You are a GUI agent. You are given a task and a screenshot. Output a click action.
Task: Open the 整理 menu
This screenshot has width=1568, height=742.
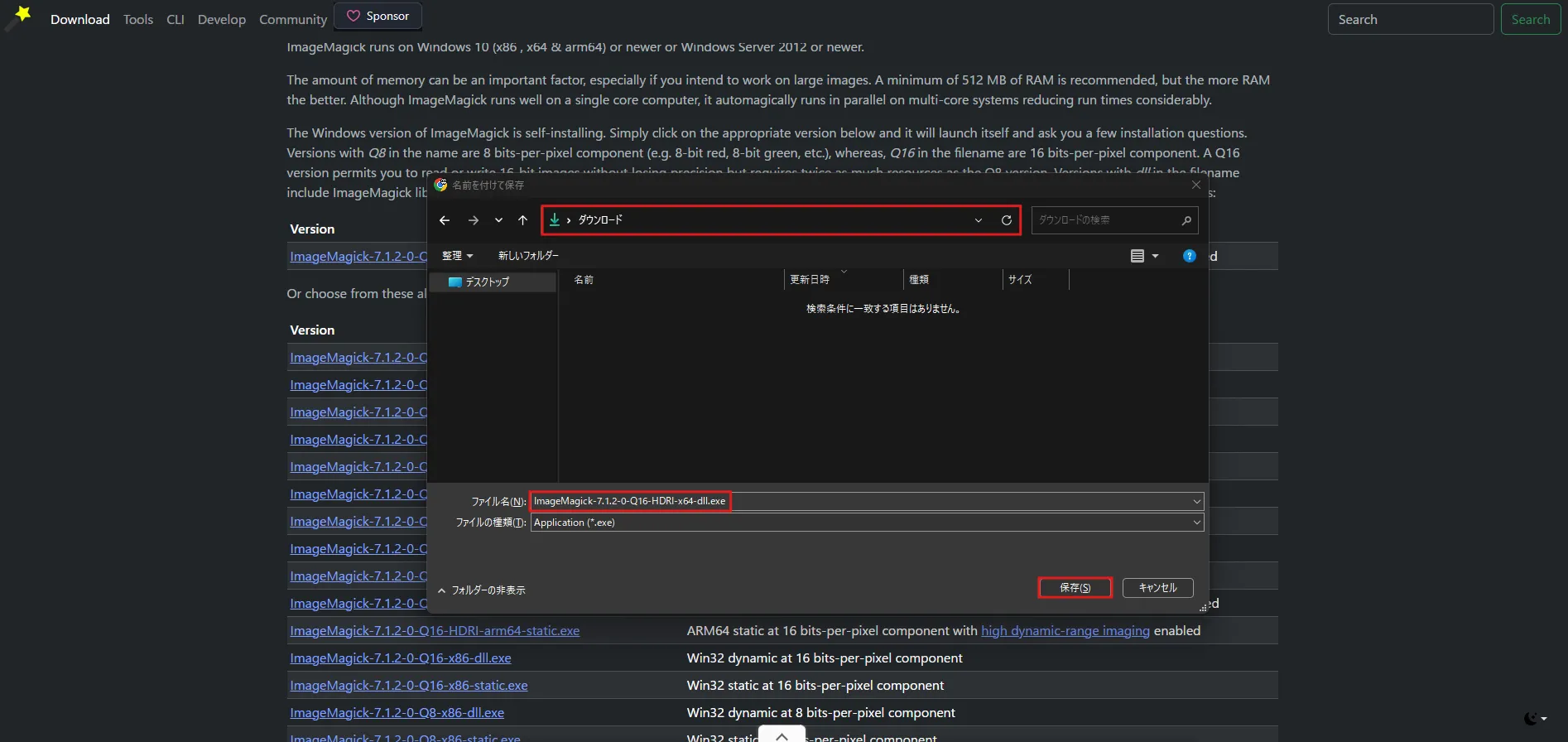click(x=457, y=256)
